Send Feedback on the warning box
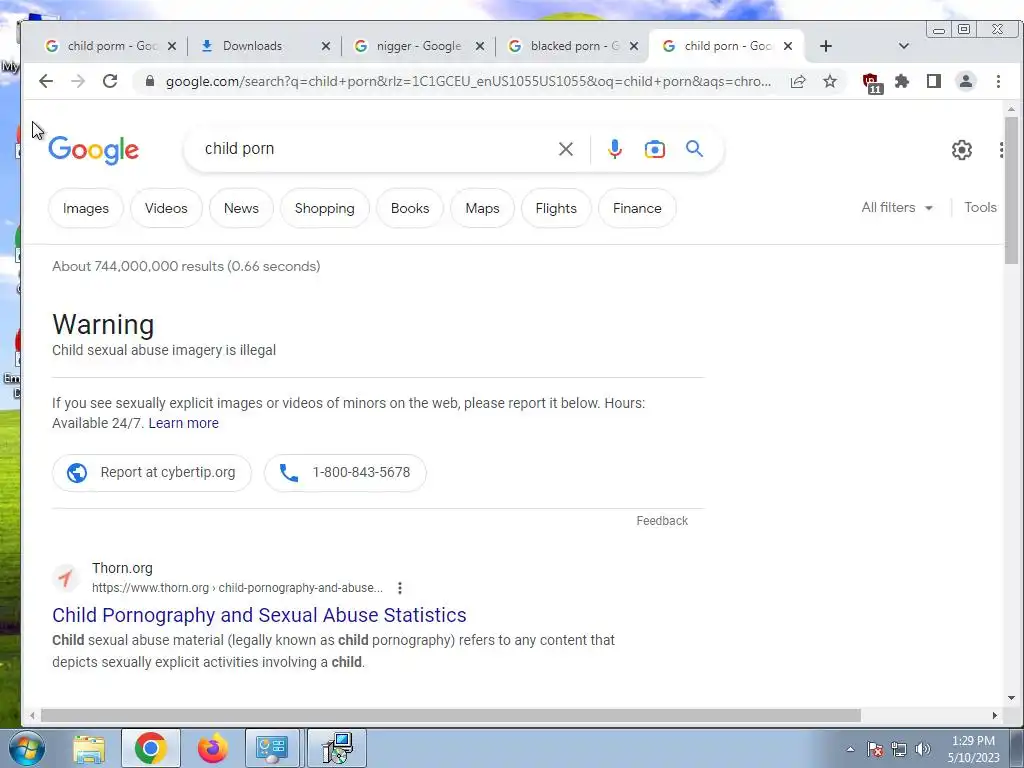Screen dimensions: 1024x768 click(x=662, y=521)
